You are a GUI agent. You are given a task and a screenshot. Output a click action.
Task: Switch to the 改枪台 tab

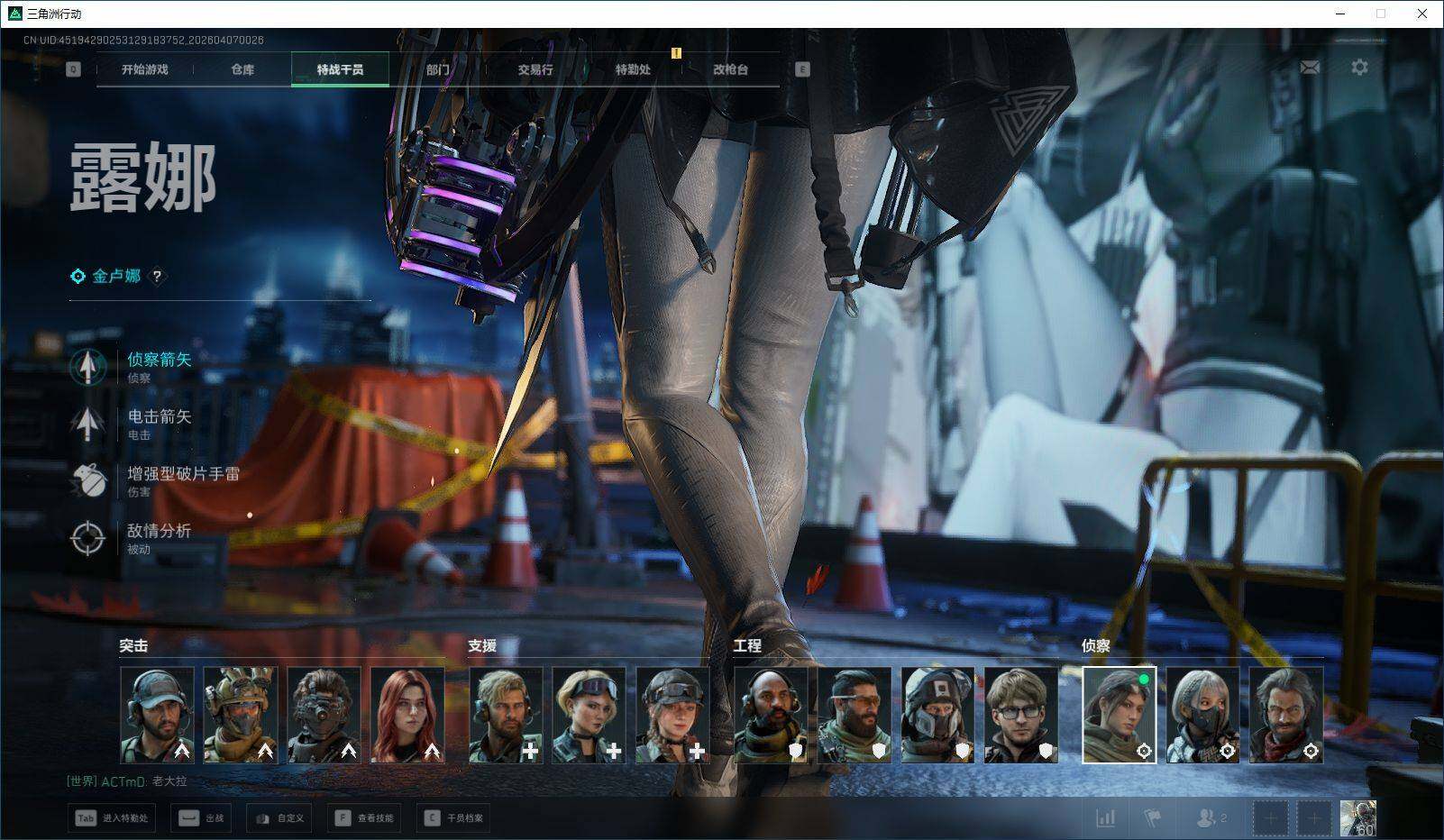[x=730, y=69]
